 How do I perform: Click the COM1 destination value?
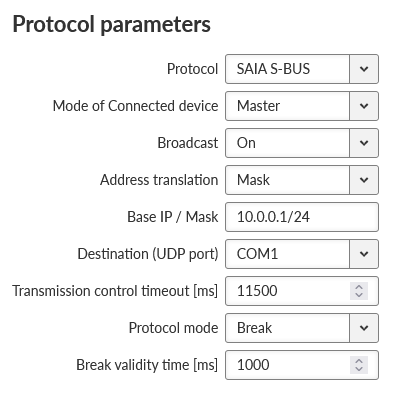pyautogui.click(x=257, y=254)
